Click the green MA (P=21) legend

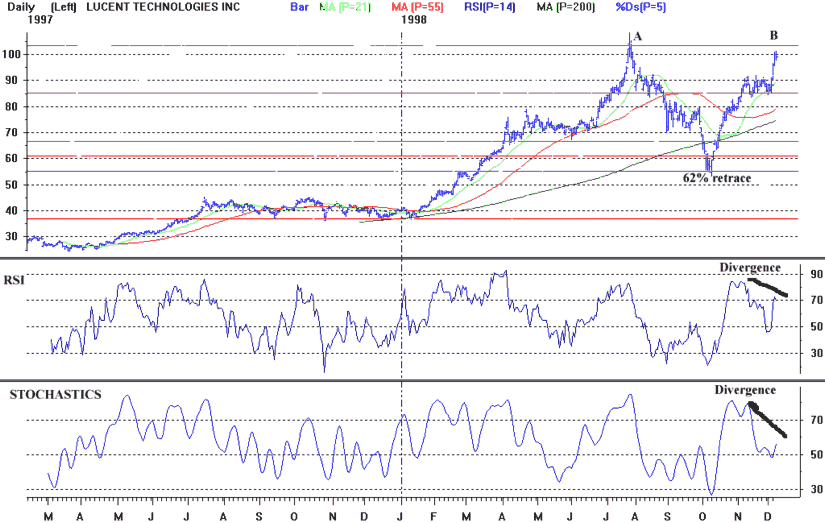click(x=345, y=7)
